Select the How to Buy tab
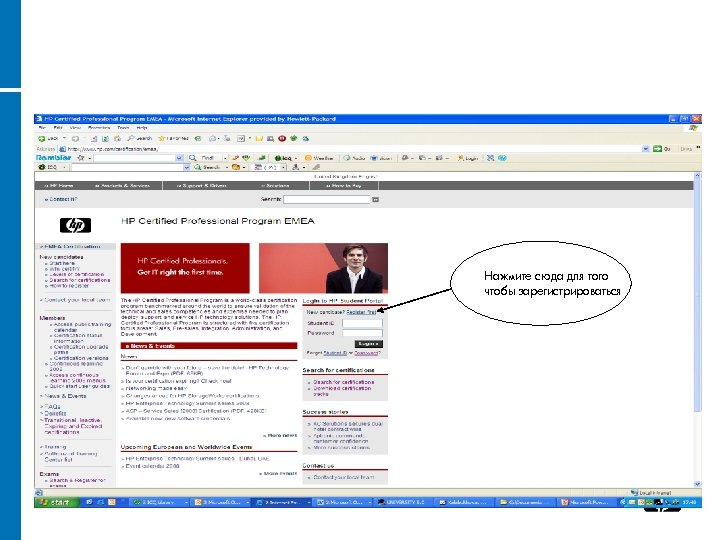720x540 pixels. (x=344, y=186)
